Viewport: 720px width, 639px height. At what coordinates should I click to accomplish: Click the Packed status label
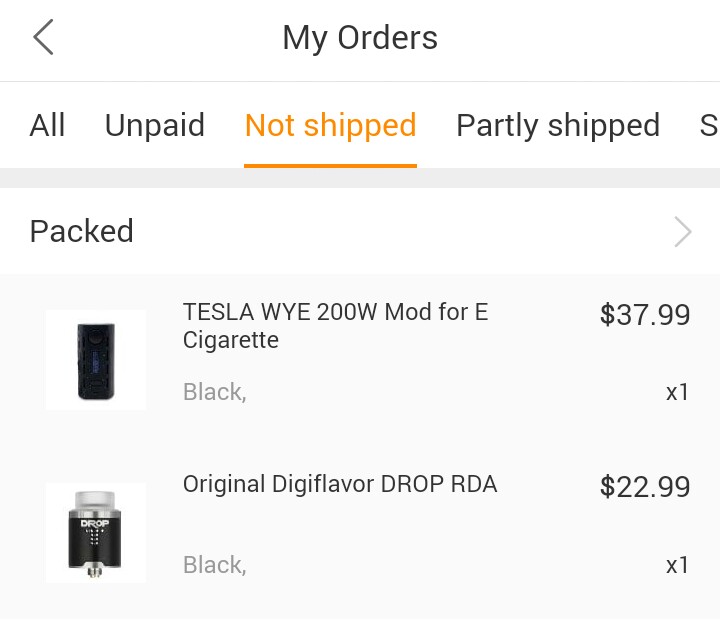(x=82, y=231)
